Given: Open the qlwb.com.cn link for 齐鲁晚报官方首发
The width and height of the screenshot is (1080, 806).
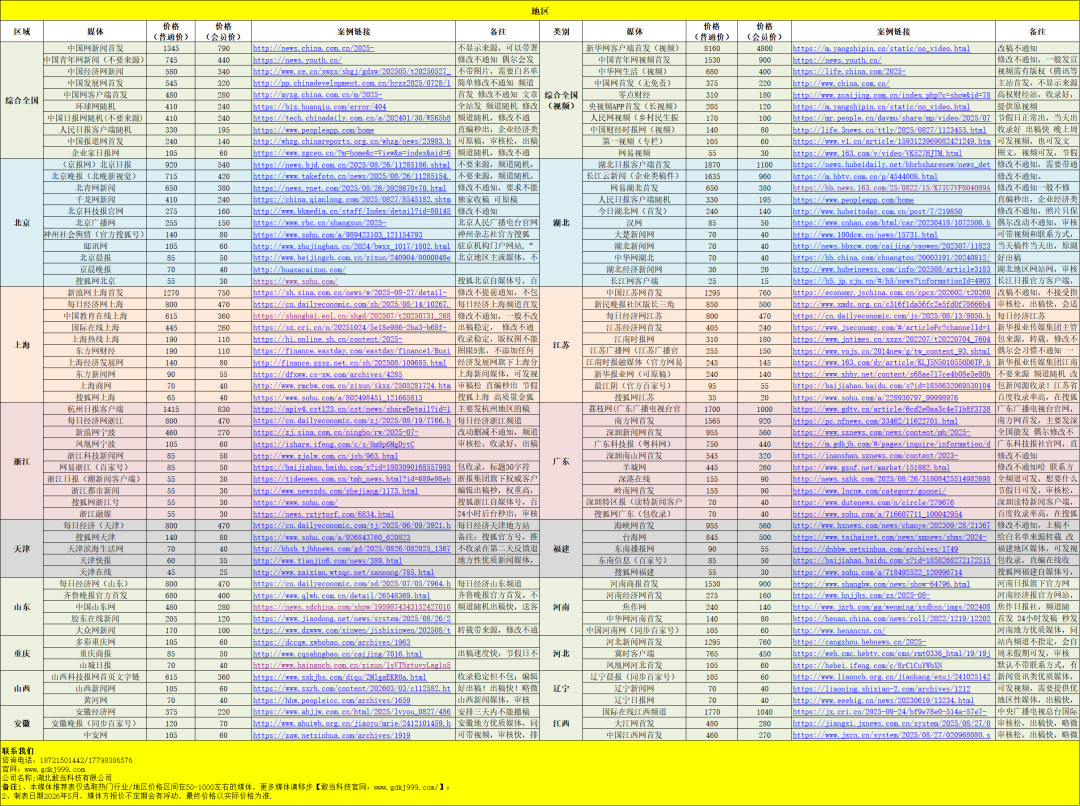Looking at the screenshot, I should [x=341, y=596].
